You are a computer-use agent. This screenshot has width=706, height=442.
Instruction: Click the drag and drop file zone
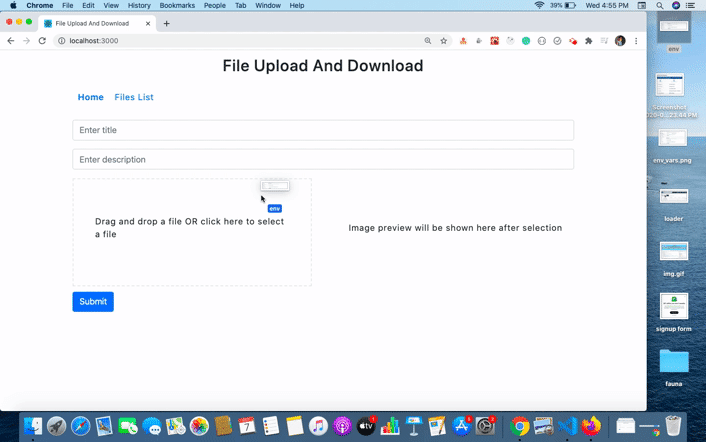pos(192,232)
